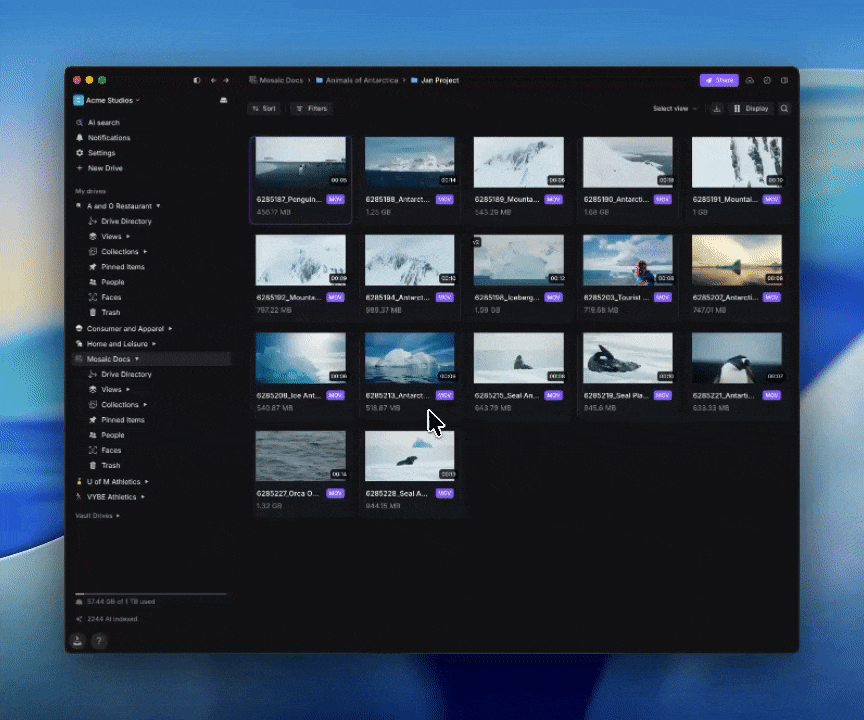This screenshot has height=720, width=864.
Task: Click the purple Share button
Action: [x=719, y=80]
